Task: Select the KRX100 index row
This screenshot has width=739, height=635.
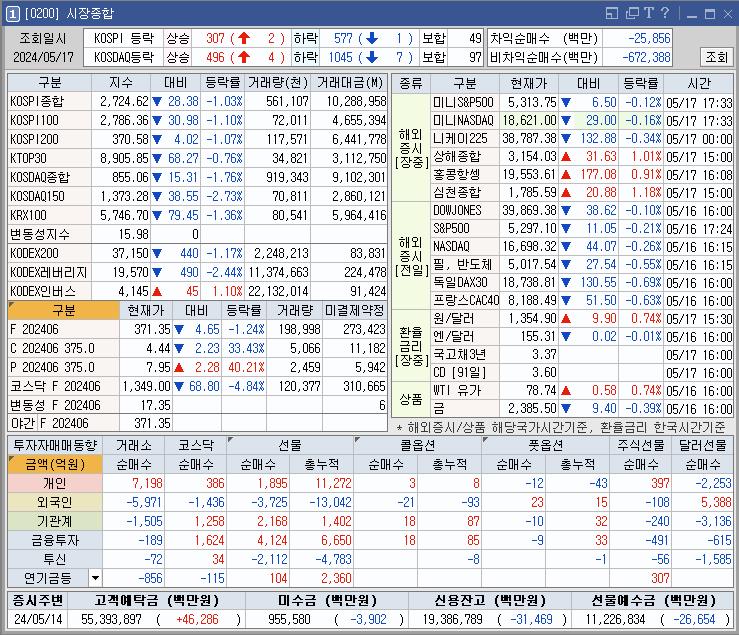Action: 197,215
